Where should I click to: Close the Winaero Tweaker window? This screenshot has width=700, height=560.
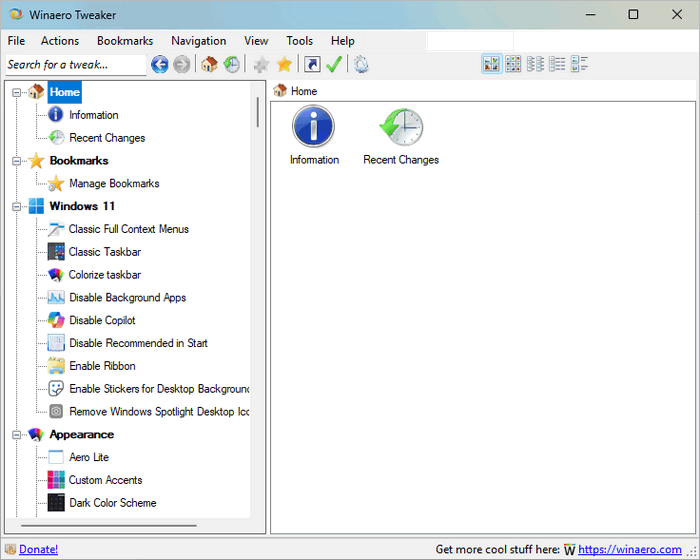pyautogui.click(x=677, y=14)
